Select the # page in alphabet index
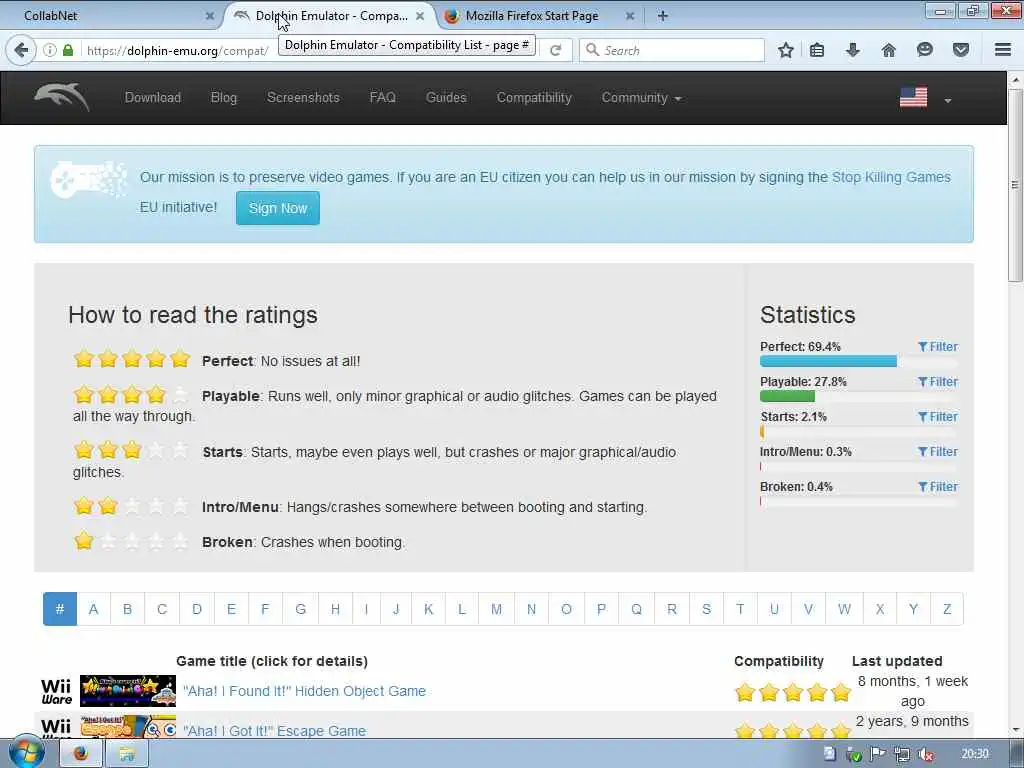The image size is (1024, 768). [x=60, y=609]
